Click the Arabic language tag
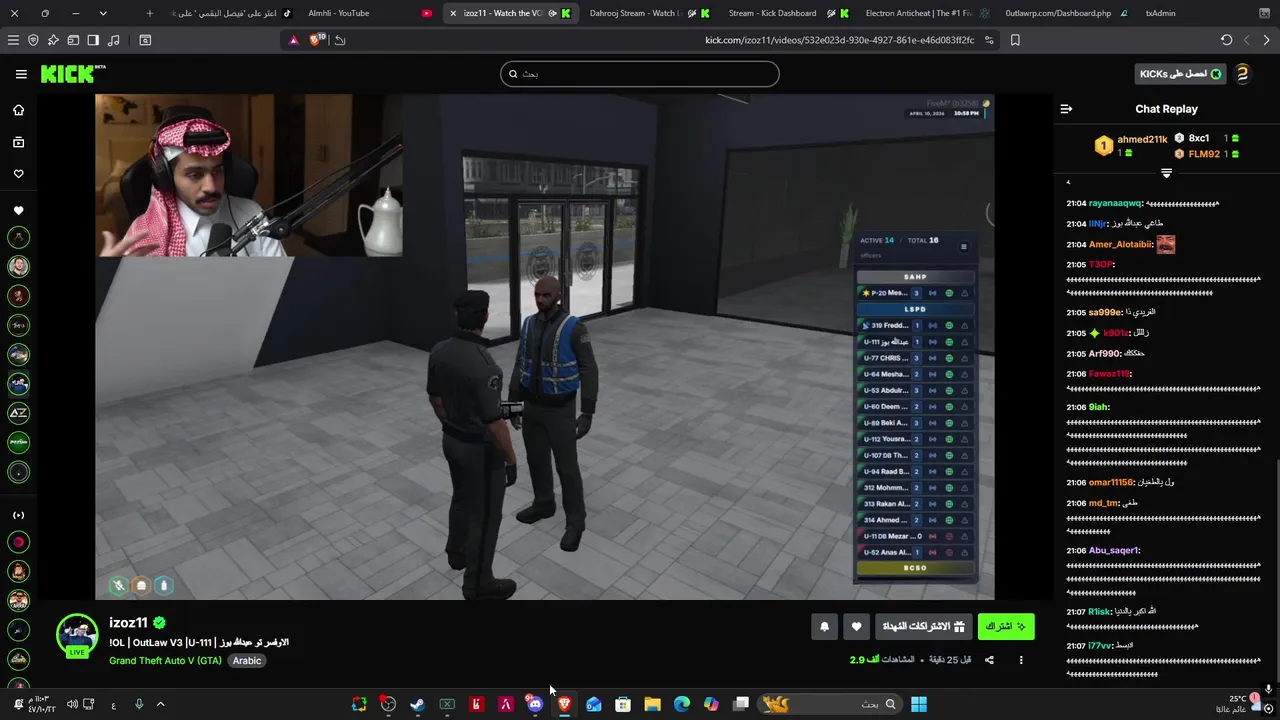 click(247, 661)
